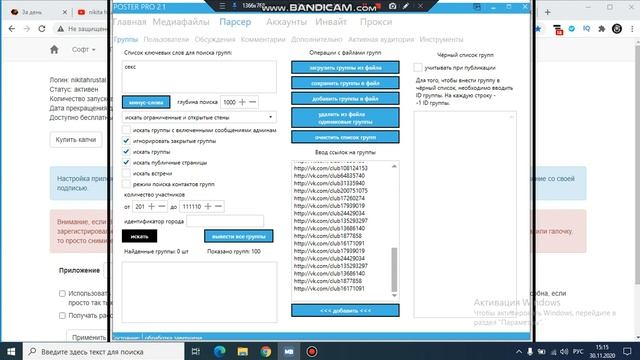Click the city identifier input field
Screen dimensions: 640x360
tap(225, 221)
